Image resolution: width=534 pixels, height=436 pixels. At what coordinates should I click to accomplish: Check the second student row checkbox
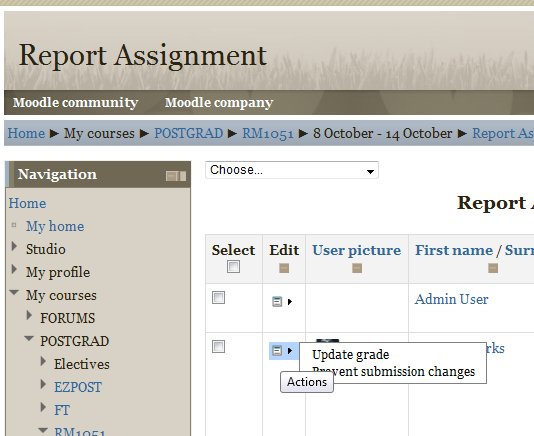(x=218, y=346)
